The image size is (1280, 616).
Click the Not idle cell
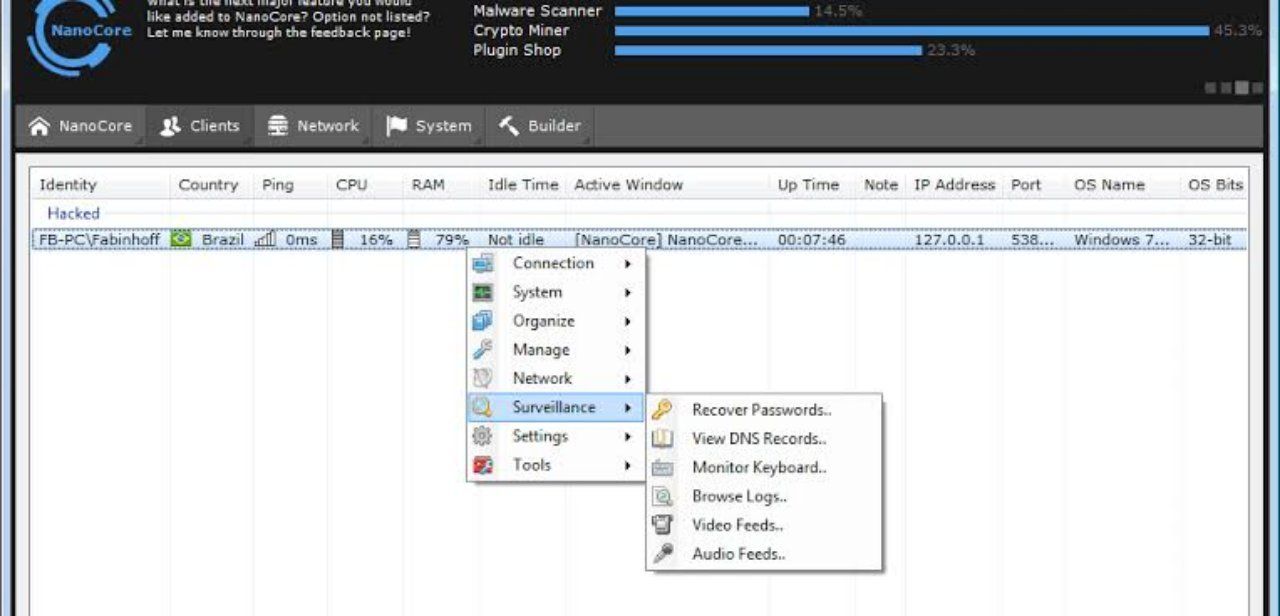pyautogui.click(x=516, y=240)
